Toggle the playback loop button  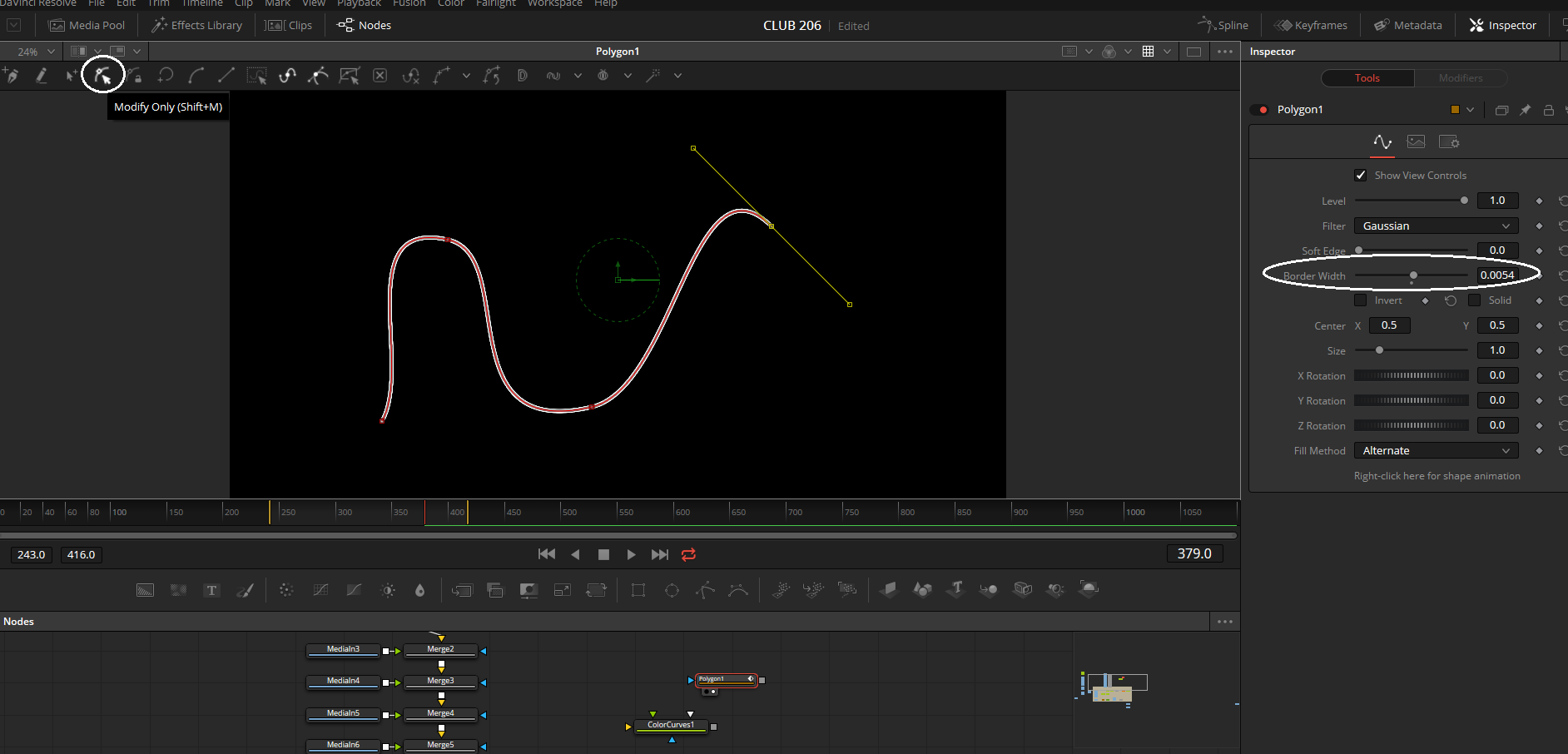point(688,554)
